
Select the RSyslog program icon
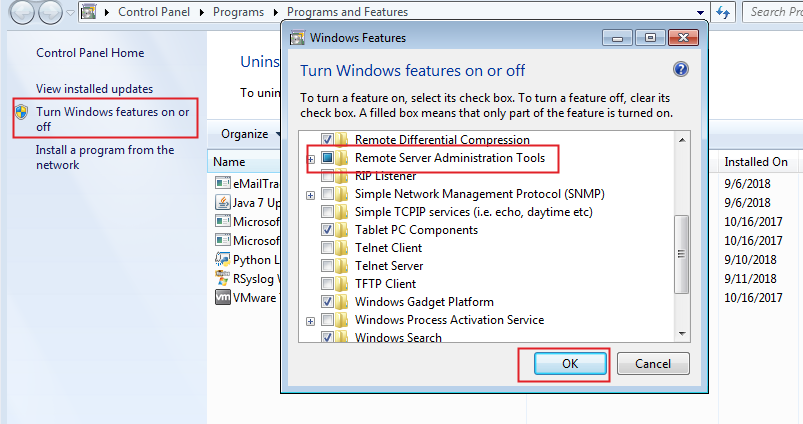coord(222,278)
